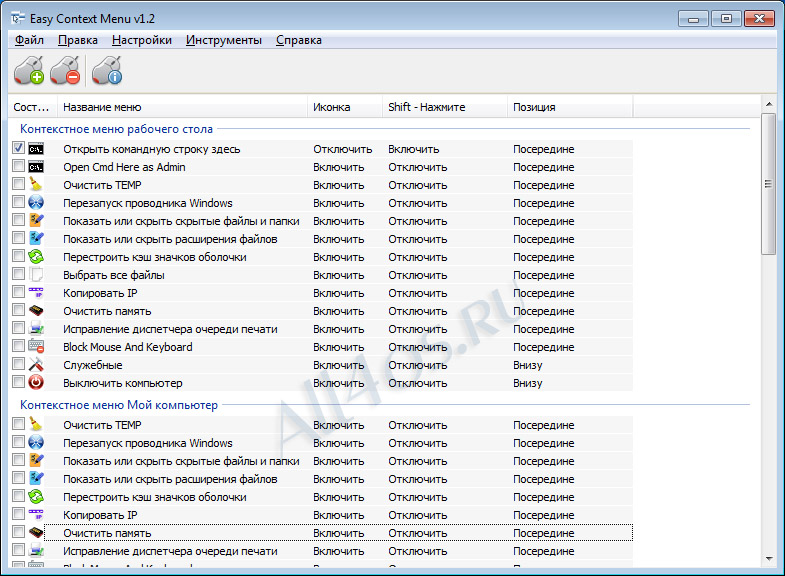The width and height of the screenshot is (785, 576).
Task: Check the My Computer 'Очистить память' checkbox
Action: click(x=19, y=531)
